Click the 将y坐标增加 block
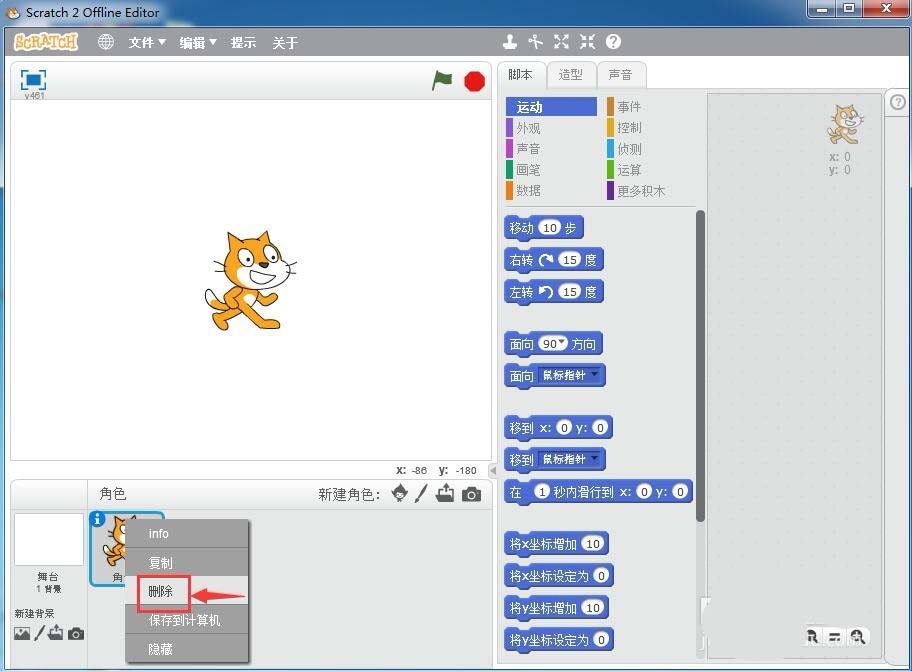 click(556, 608)
